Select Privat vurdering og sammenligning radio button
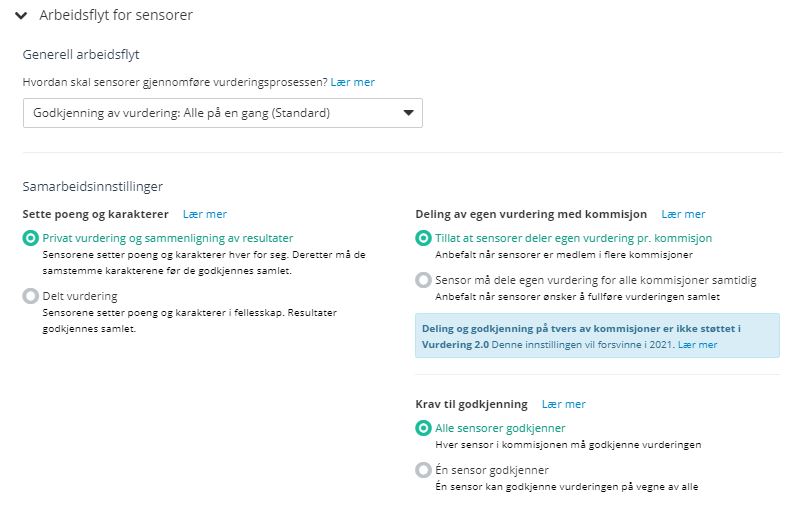The image size is (798, 512). coord(31,238)
